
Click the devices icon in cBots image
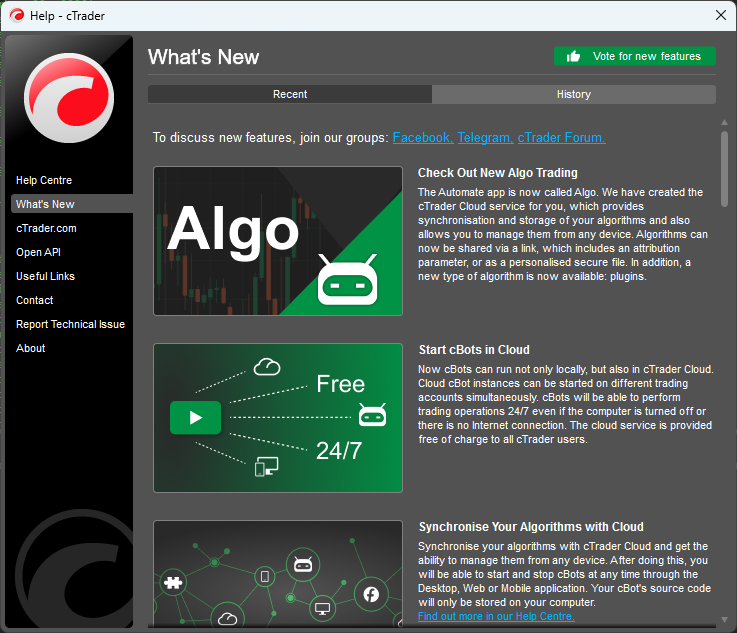coord(267,467)
